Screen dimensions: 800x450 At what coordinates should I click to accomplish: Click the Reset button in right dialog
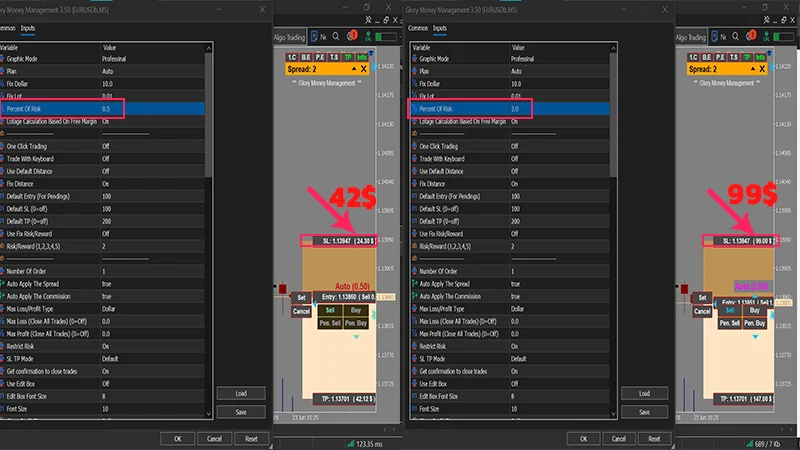click(654, 439)
